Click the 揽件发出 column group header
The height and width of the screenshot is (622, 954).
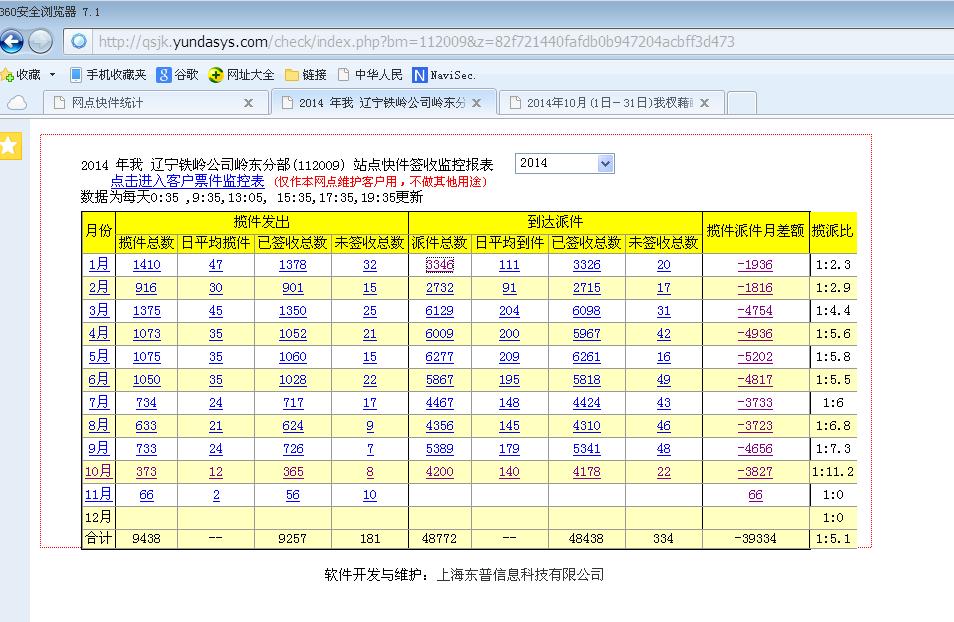(x=262, y=222)
